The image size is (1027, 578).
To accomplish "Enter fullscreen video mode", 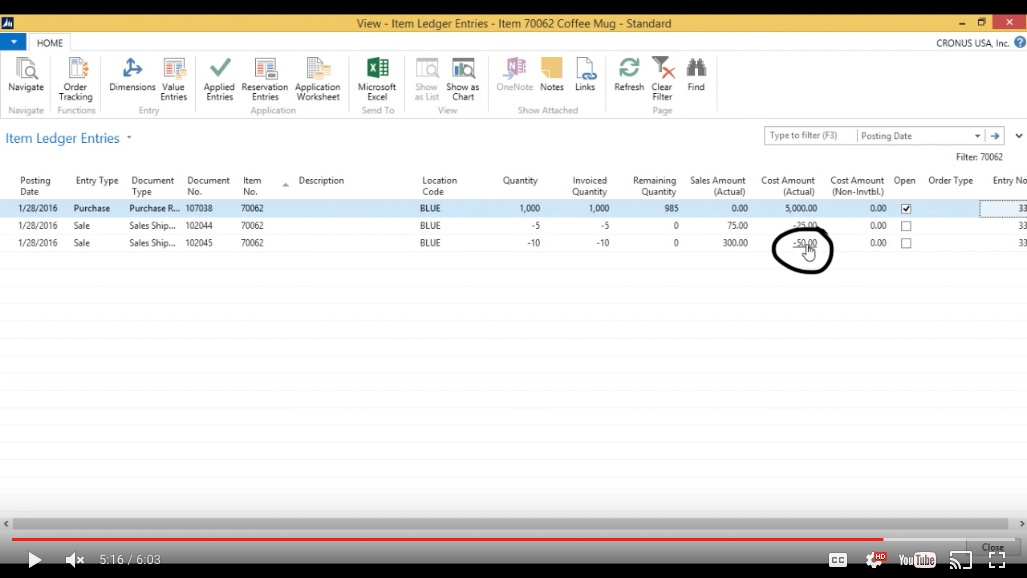I will (x=997, y=560).
